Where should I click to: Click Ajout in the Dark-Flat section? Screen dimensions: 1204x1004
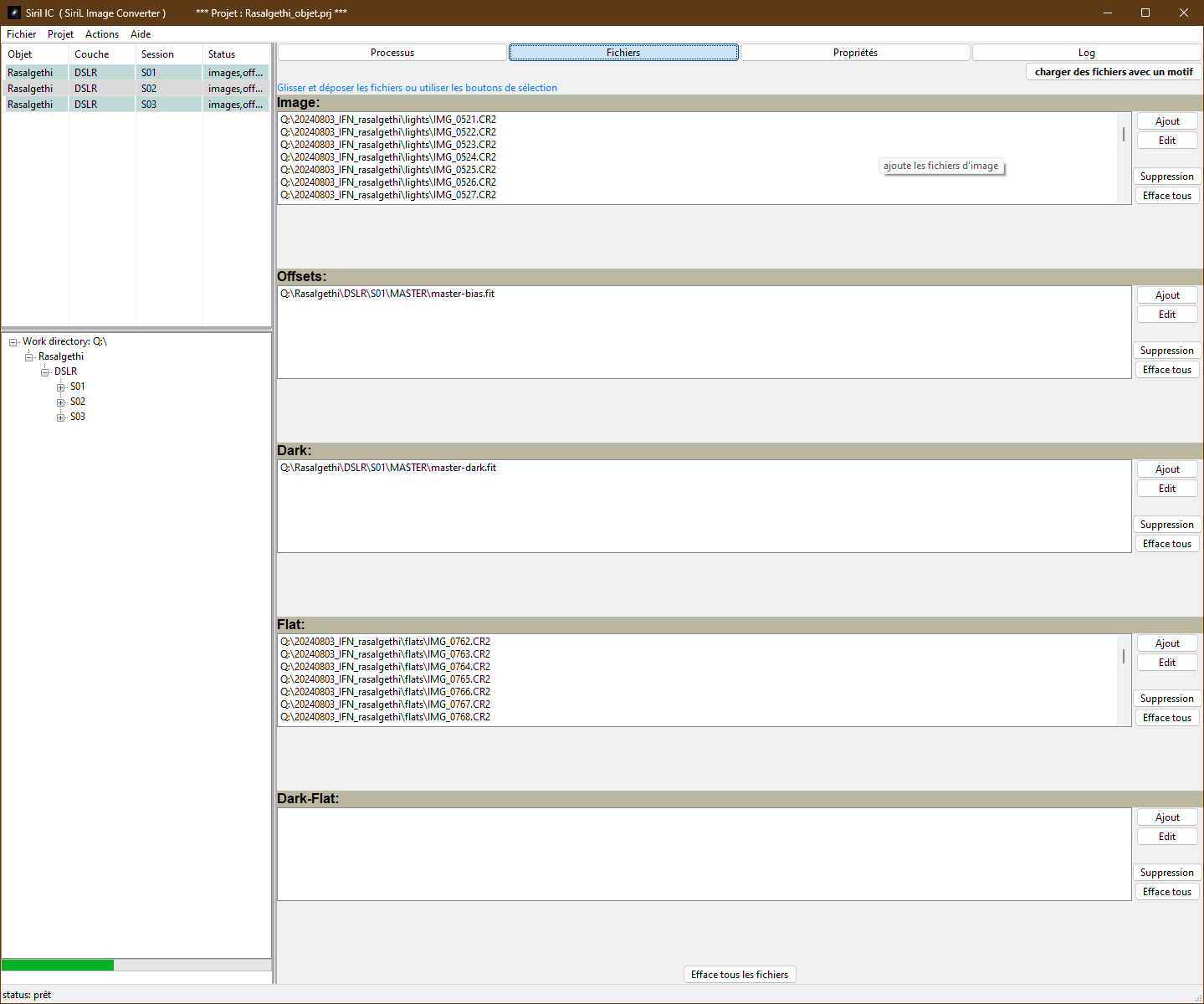click(x=1167, y=817)
